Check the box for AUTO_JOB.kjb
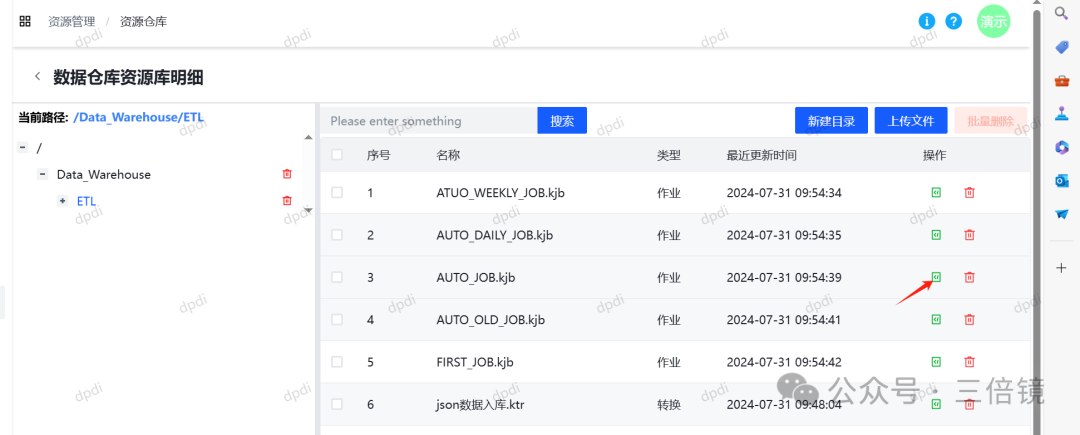The image size is (1080, 435). [337, 277]
